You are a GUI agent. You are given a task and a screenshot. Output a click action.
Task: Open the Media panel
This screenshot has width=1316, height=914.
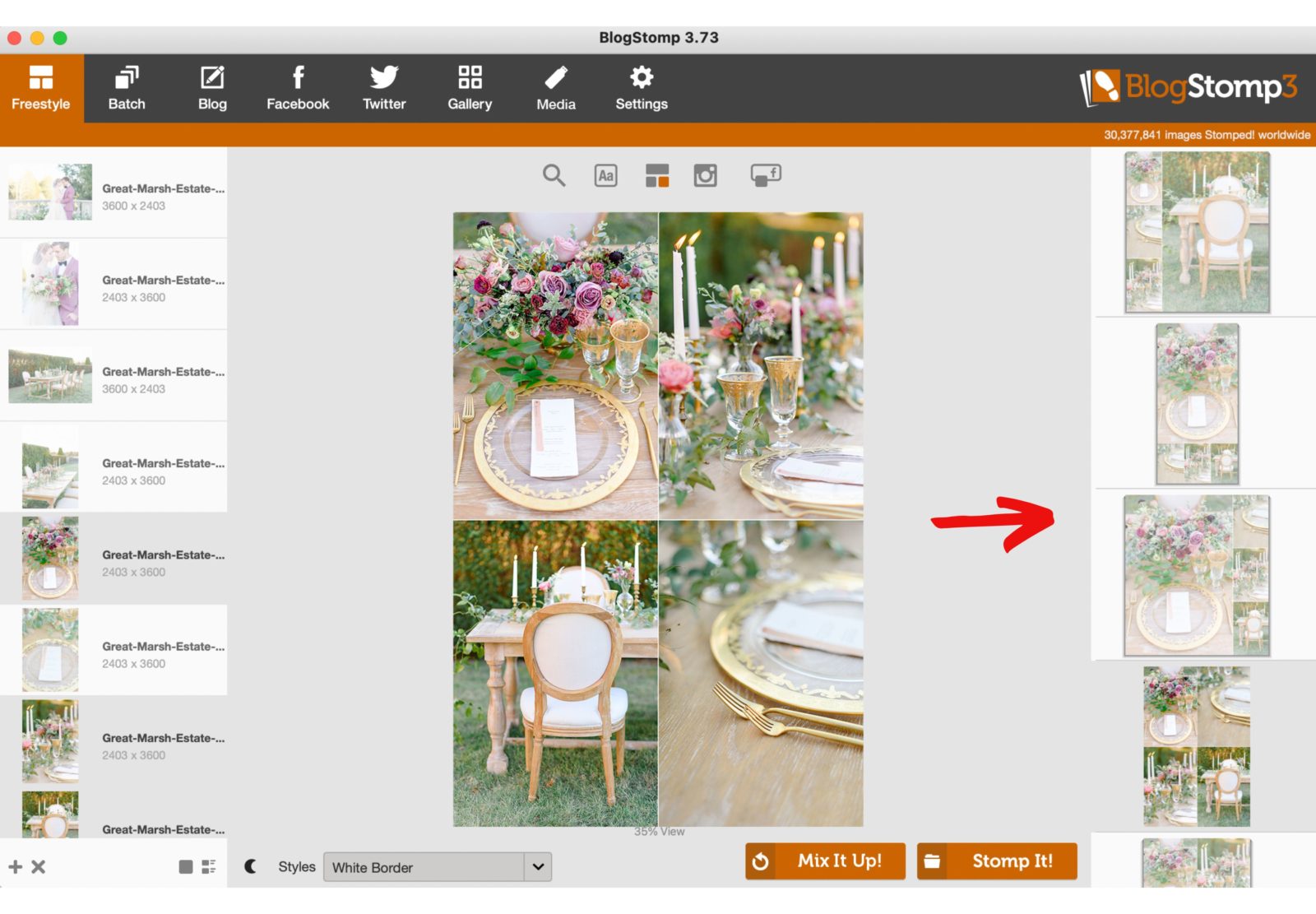[556, 87]
